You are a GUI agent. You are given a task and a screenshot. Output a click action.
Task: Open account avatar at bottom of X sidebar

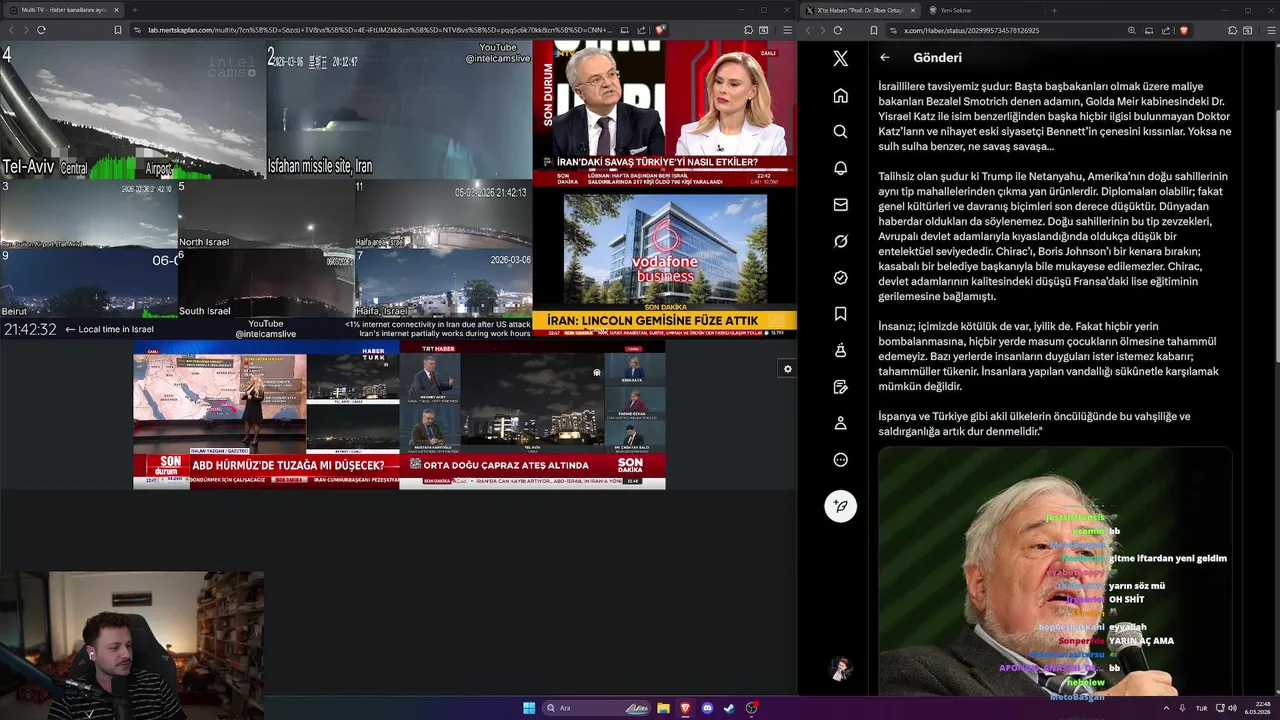(x=840, y=669)
